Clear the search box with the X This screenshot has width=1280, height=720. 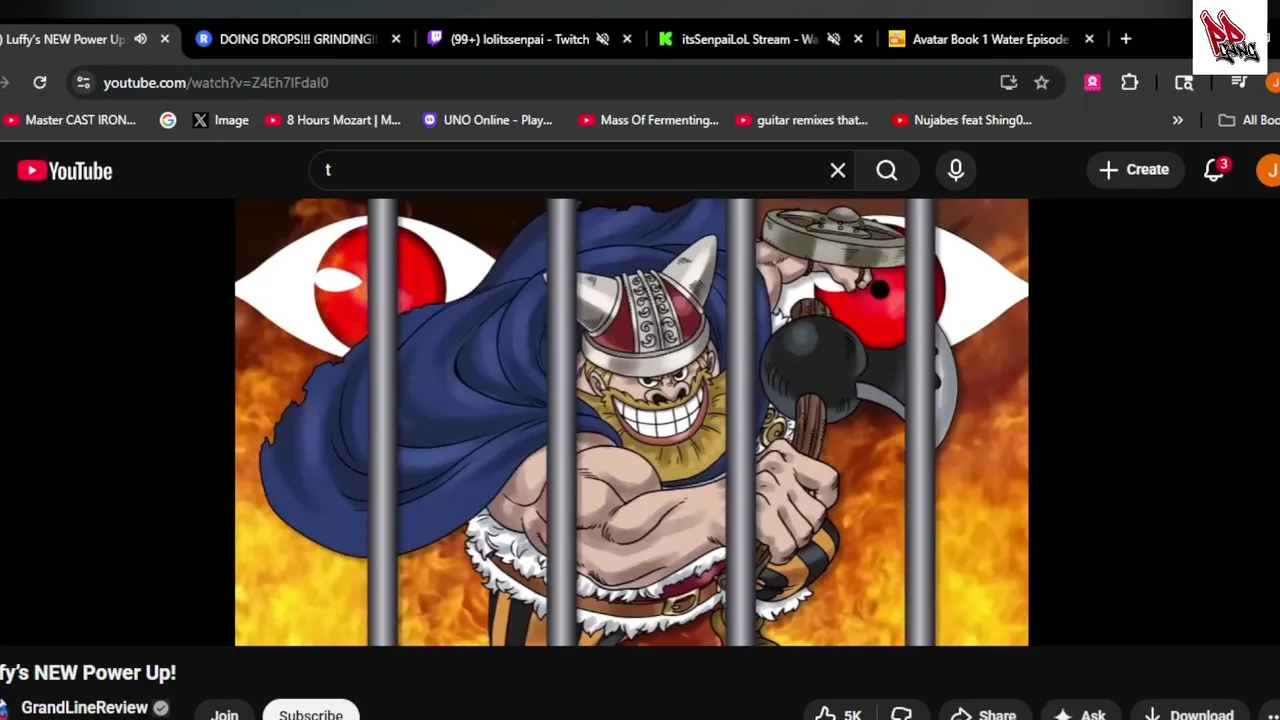coord(838,170)
